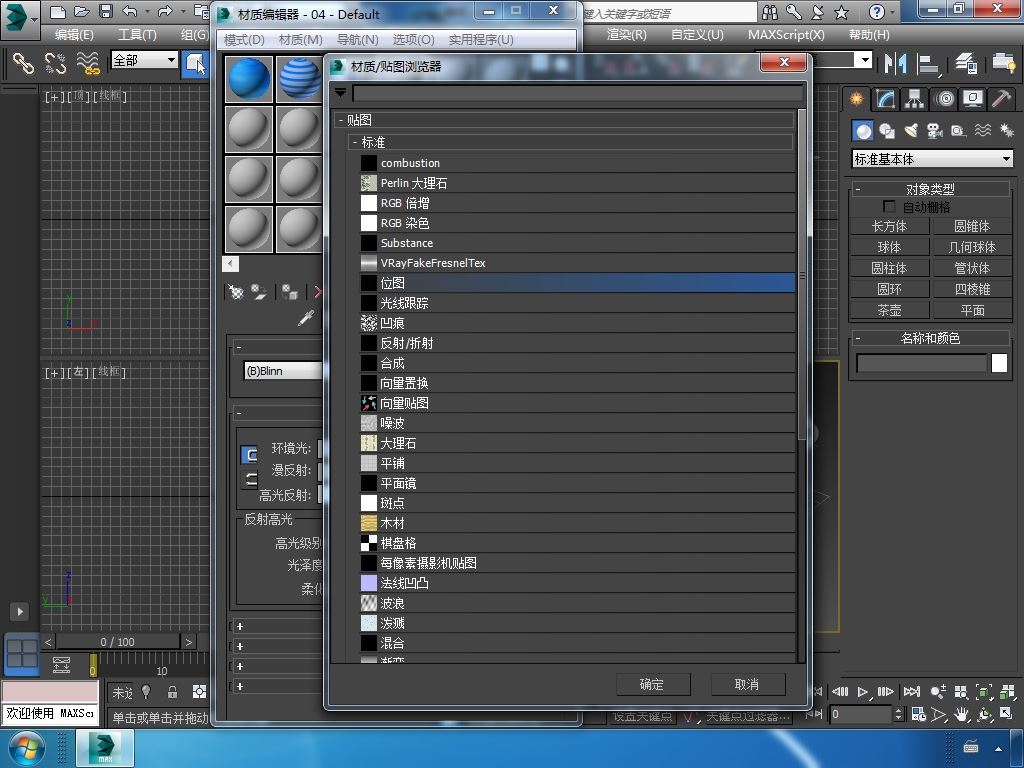Click Assign Material to Selection icon
Viewport: 1024px width, 768px height.
[x=290, y=292]
